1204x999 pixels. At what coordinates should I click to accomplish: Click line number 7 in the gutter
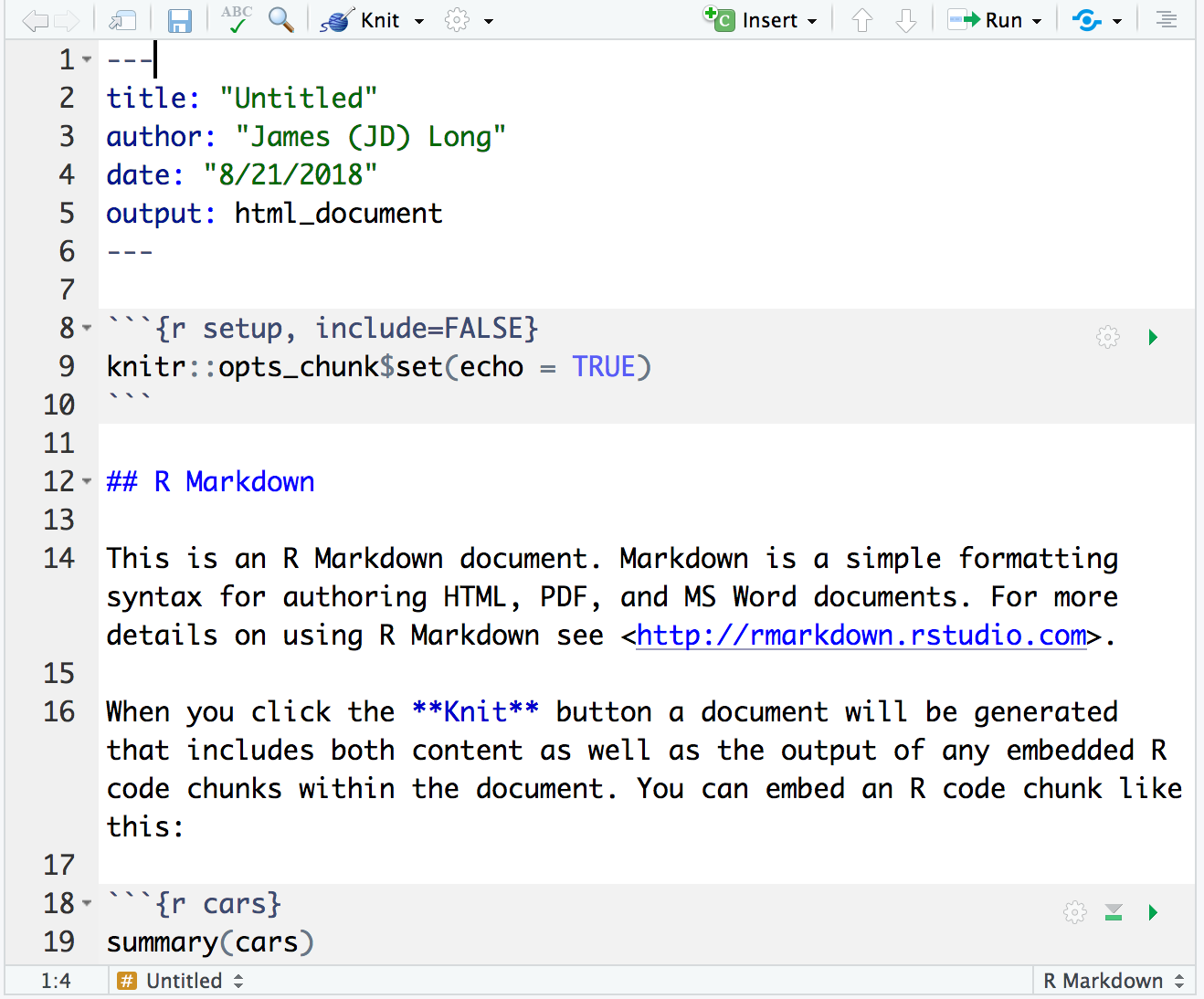click(67, 289)
